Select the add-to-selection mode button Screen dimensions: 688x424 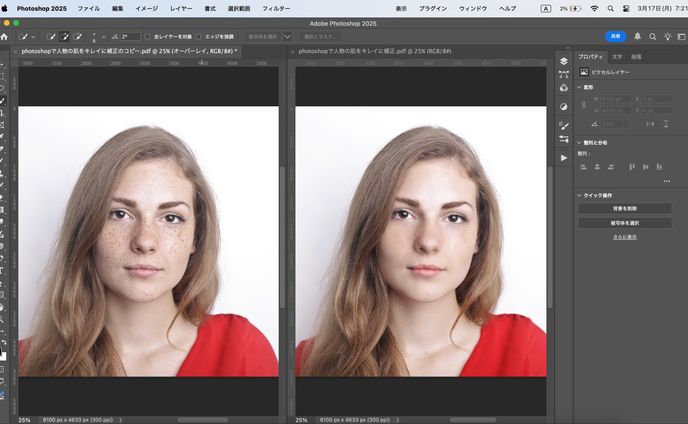tap(64, 36)
